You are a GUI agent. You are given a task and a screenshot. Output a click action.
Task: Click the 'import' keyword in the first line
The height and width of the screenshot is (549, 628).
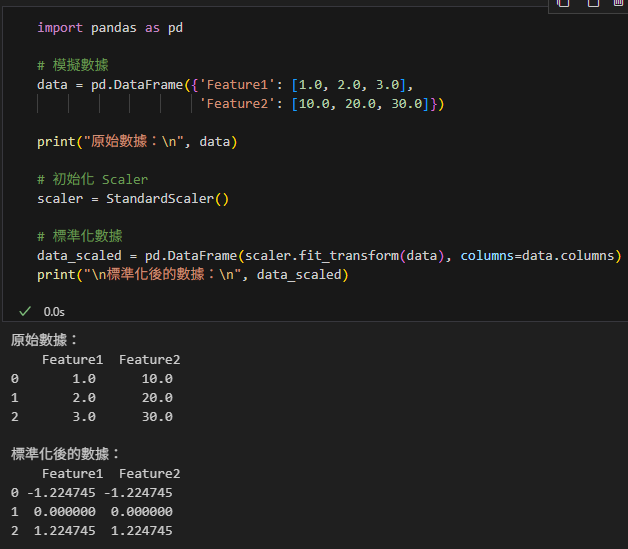pyautogui.click(x=60, y=28)
